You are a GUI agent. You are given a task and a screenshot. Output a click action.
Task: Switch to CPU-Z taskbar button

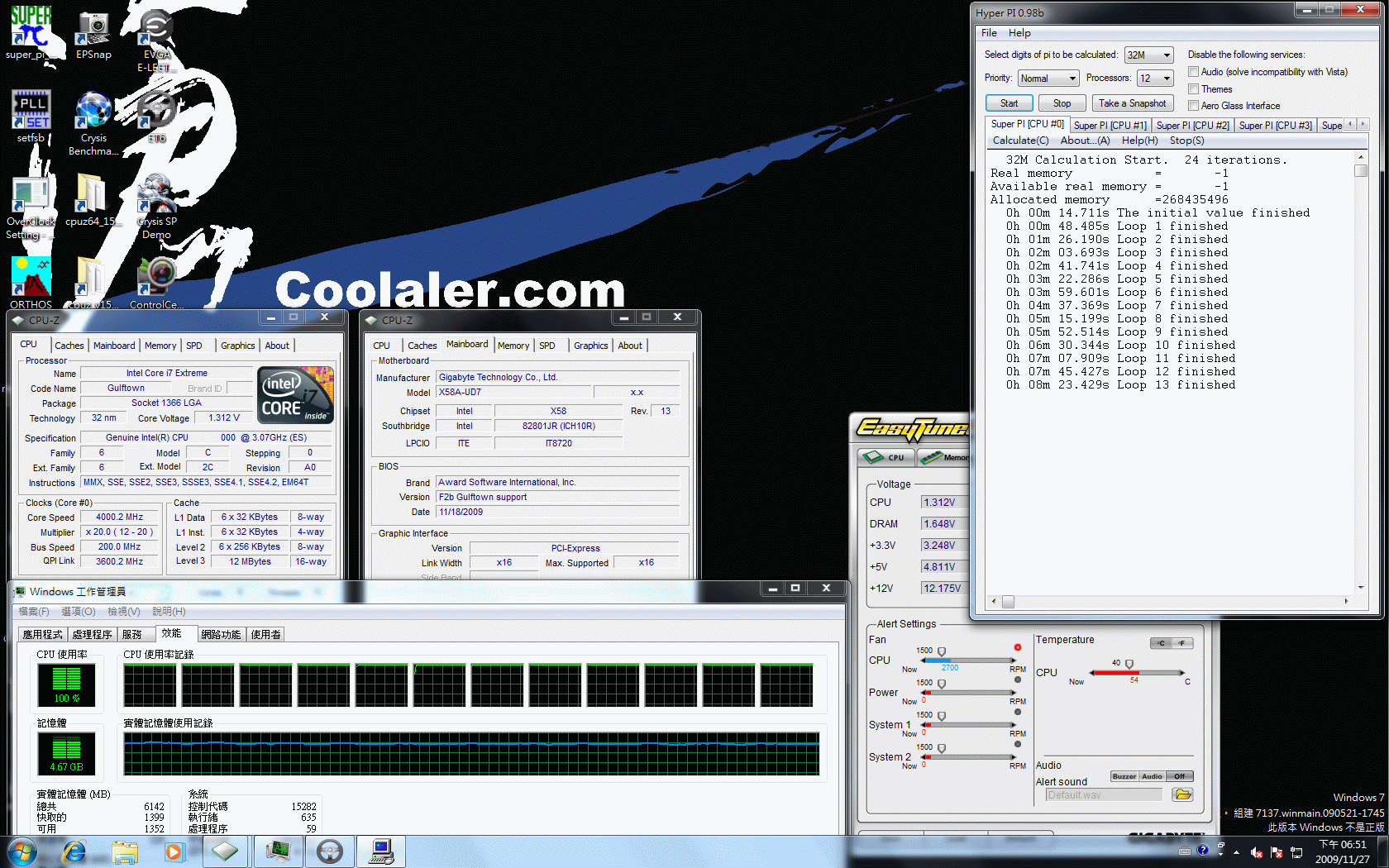click(x=224, y=851)
